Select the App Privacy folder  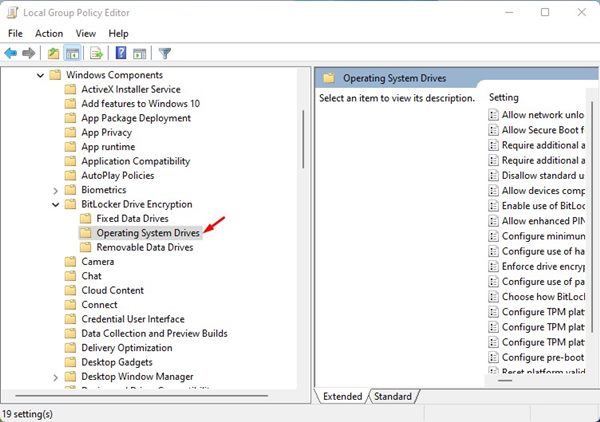click(x=106, y=132)
